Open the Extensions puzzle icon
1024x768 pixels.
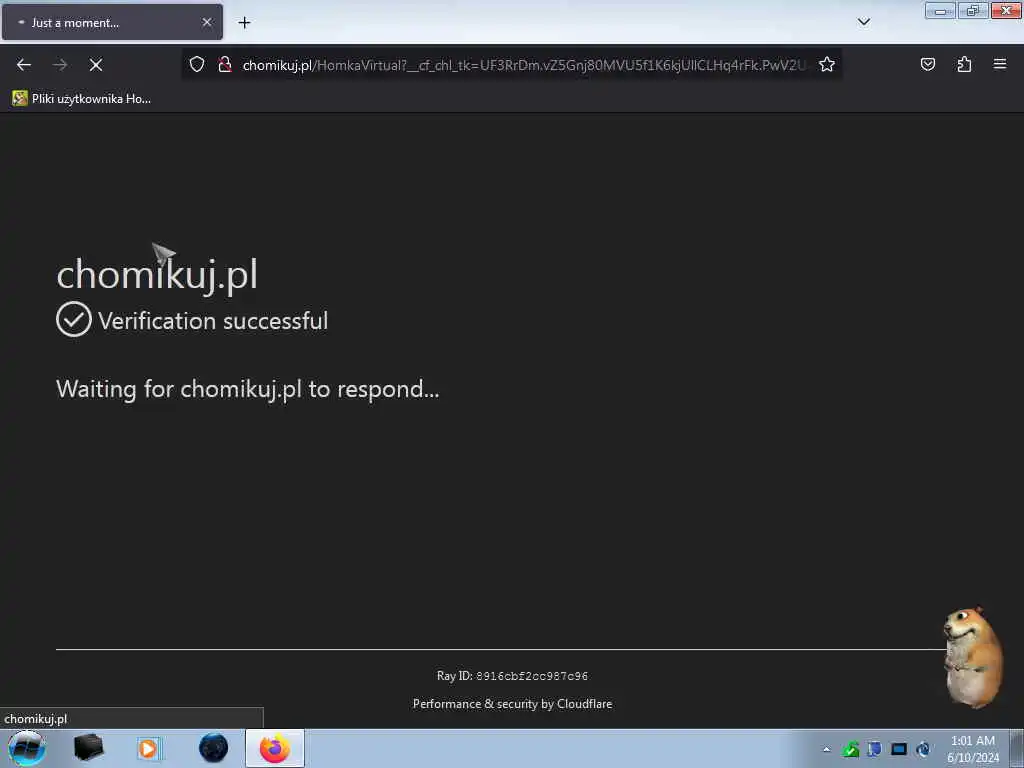[964, 64]
